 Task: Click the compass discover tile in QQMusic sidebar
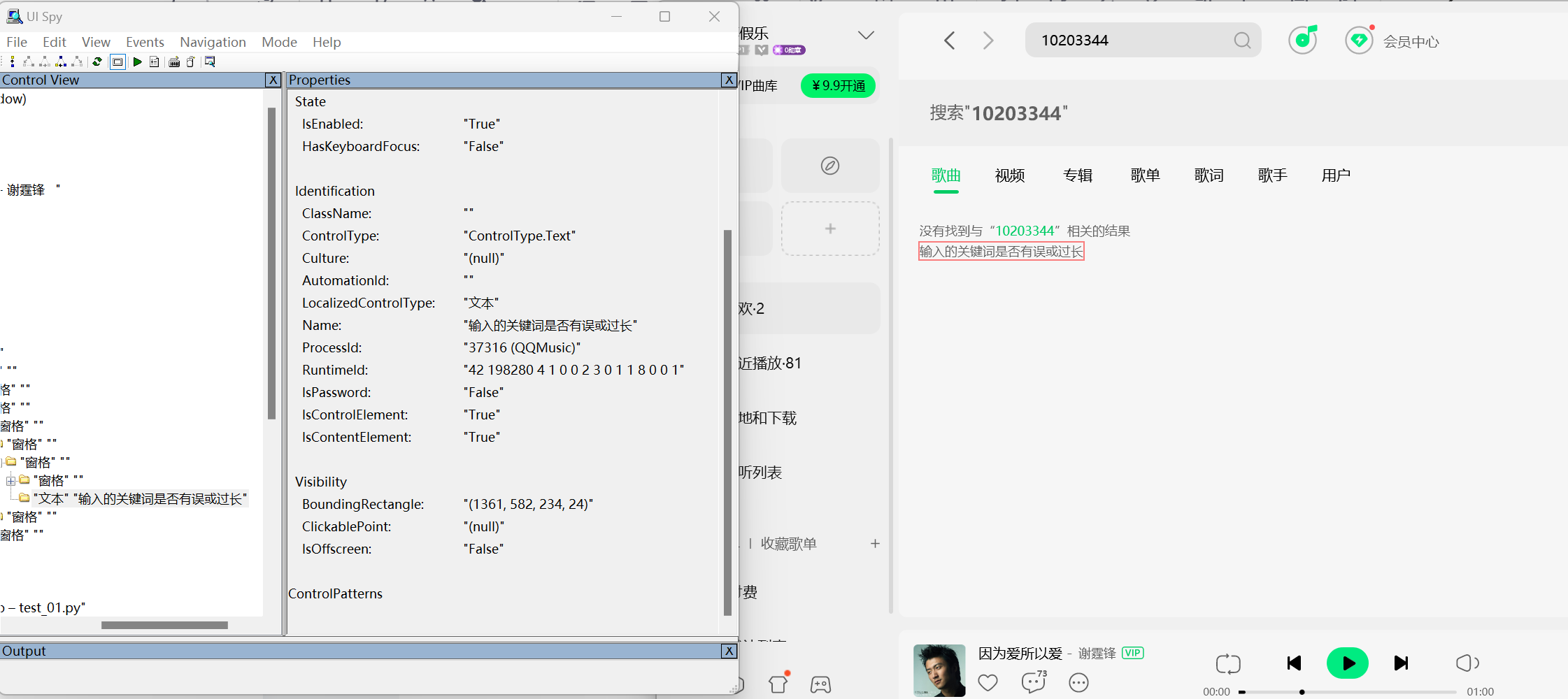(830, 166)
